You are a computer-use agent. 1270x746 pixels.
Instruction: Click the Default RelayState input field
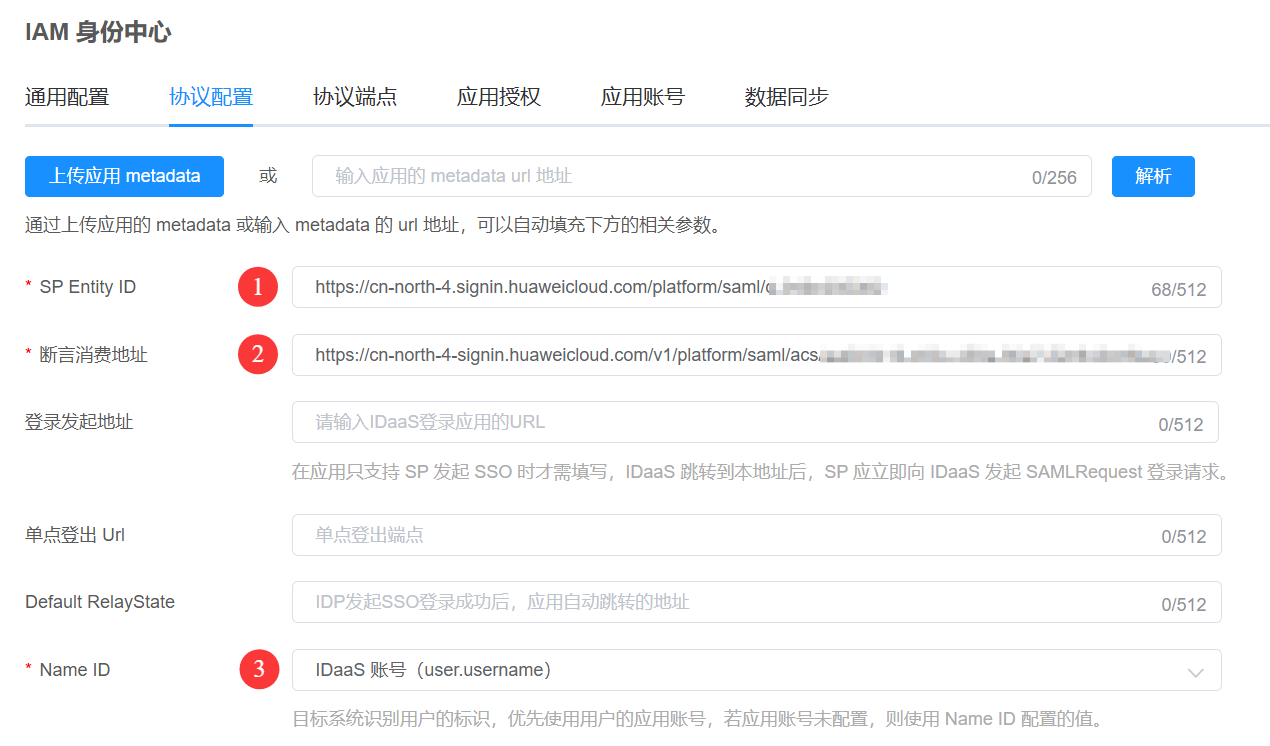[x=720, y=602]
